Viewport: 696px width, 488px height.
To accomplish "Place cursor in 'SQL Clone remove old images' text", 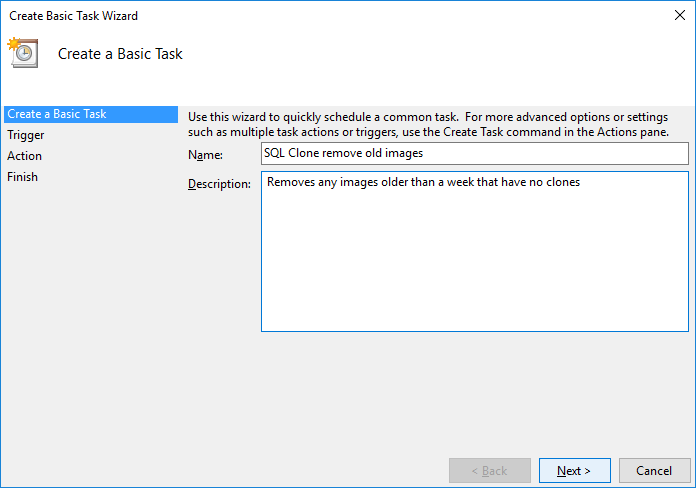I will click(x=342, y=154).
